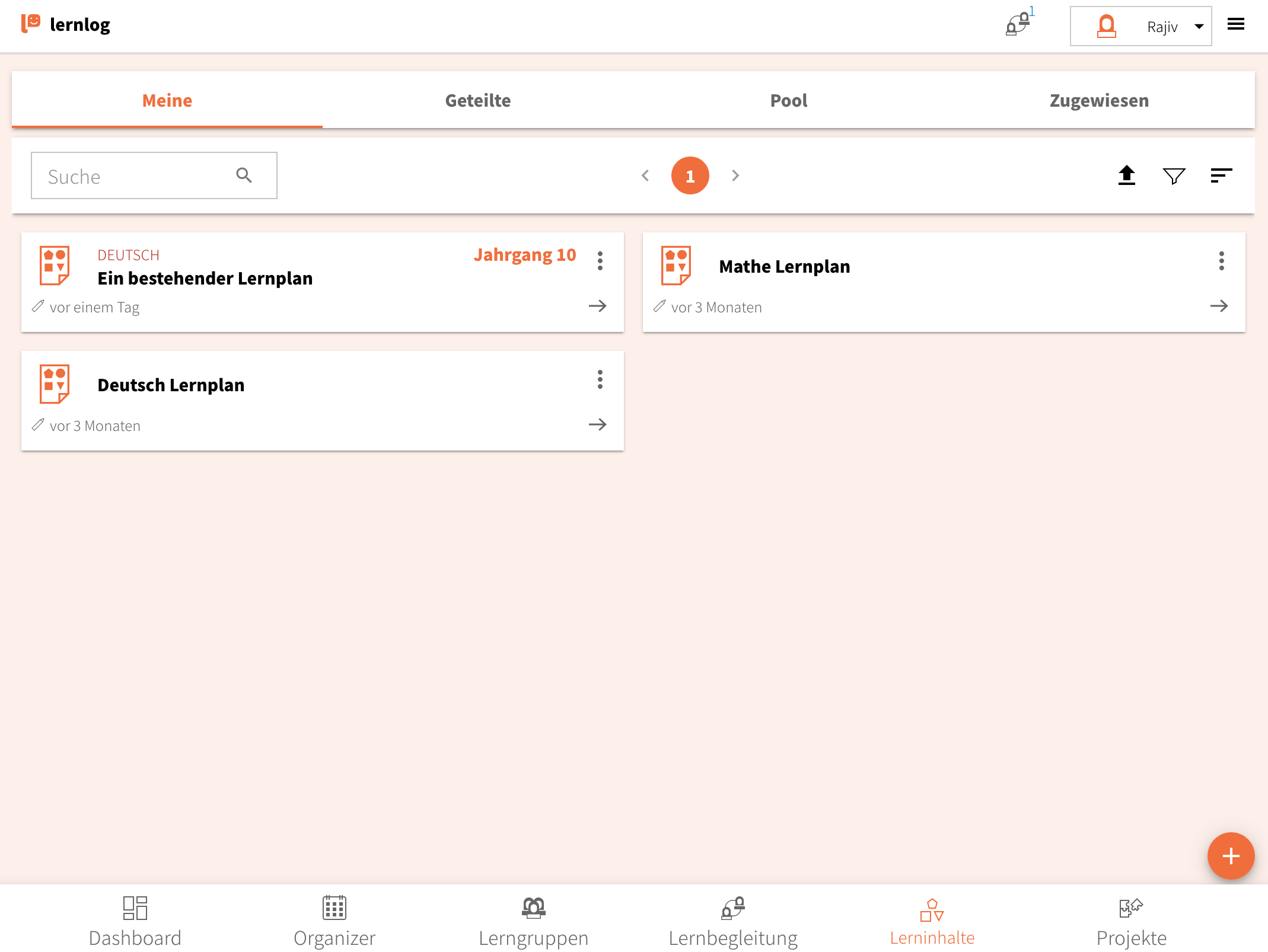The width and height of the screenshot is (1268, 952).
Task: Open three-dot menu of Deutsch Lernplan
Action: [x=600, y=379]
